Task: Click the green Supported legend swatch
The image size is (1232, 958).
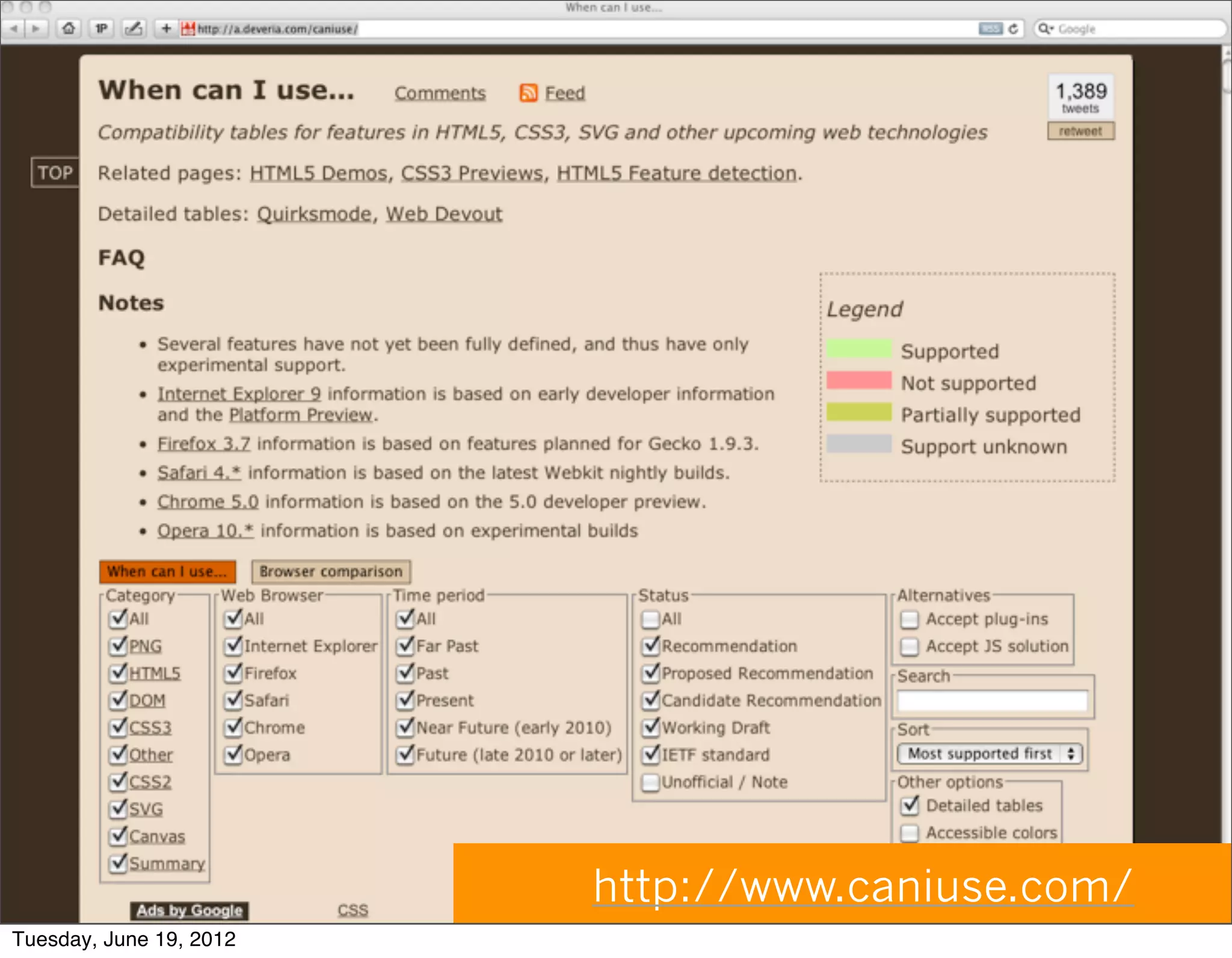Action: coord(858,349)
